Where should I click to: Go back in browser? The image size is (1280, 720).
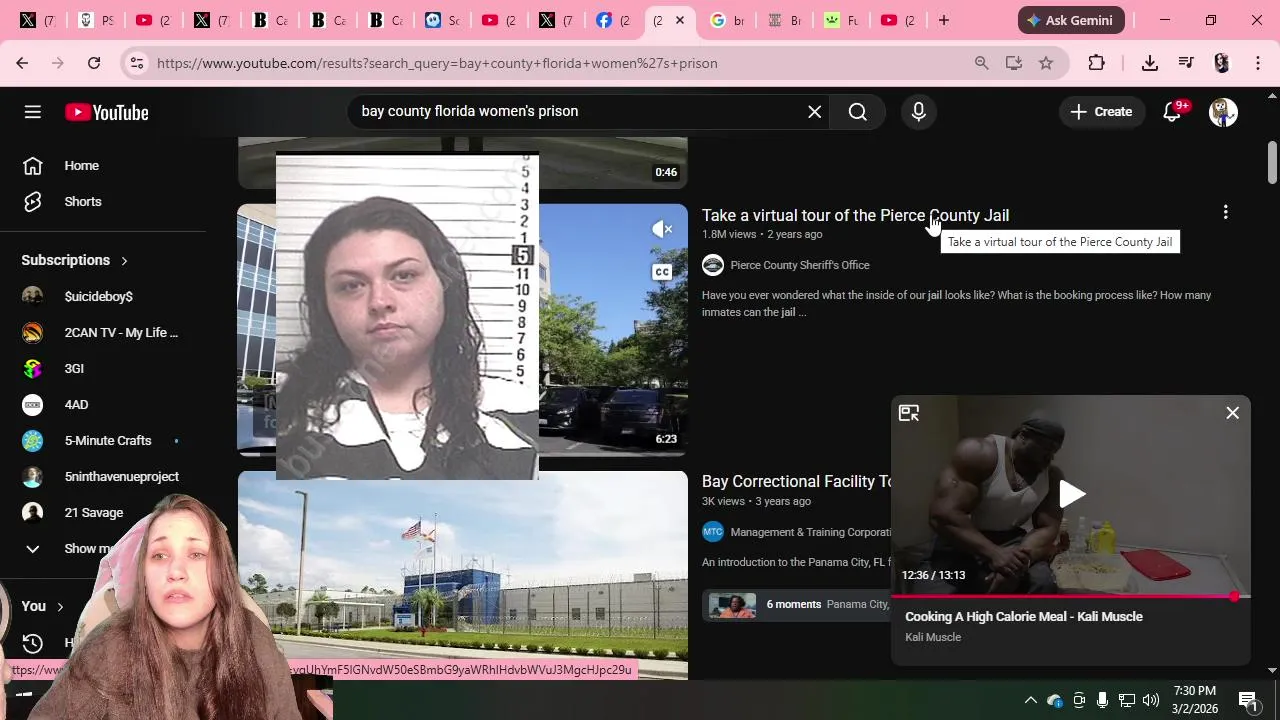point(22,63)
